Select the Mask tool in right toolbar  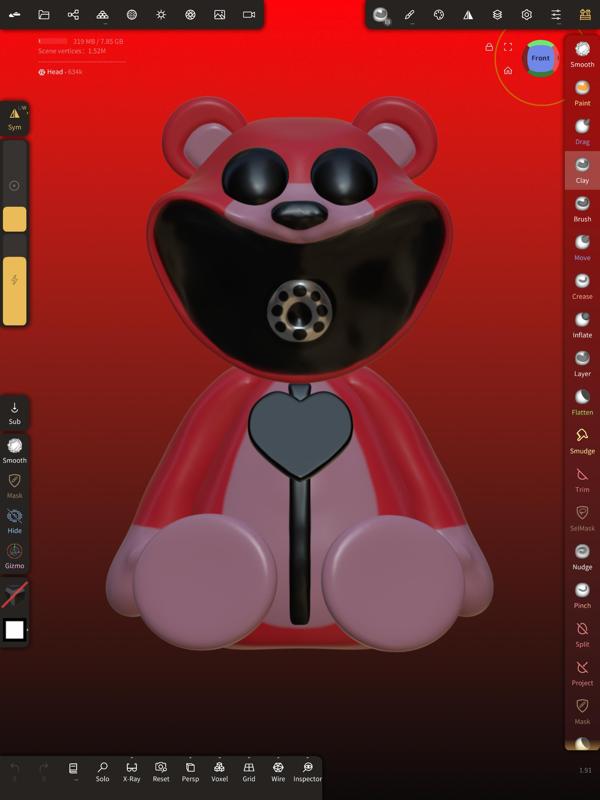[582, 711]
